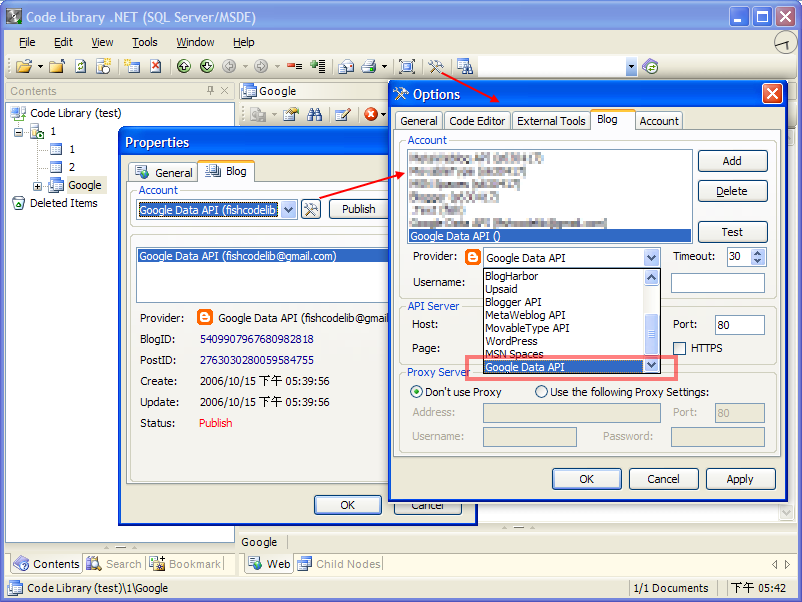802x602 pixels.
Task: Switch to External Tools tab in Options
Action: pos(551,121)
